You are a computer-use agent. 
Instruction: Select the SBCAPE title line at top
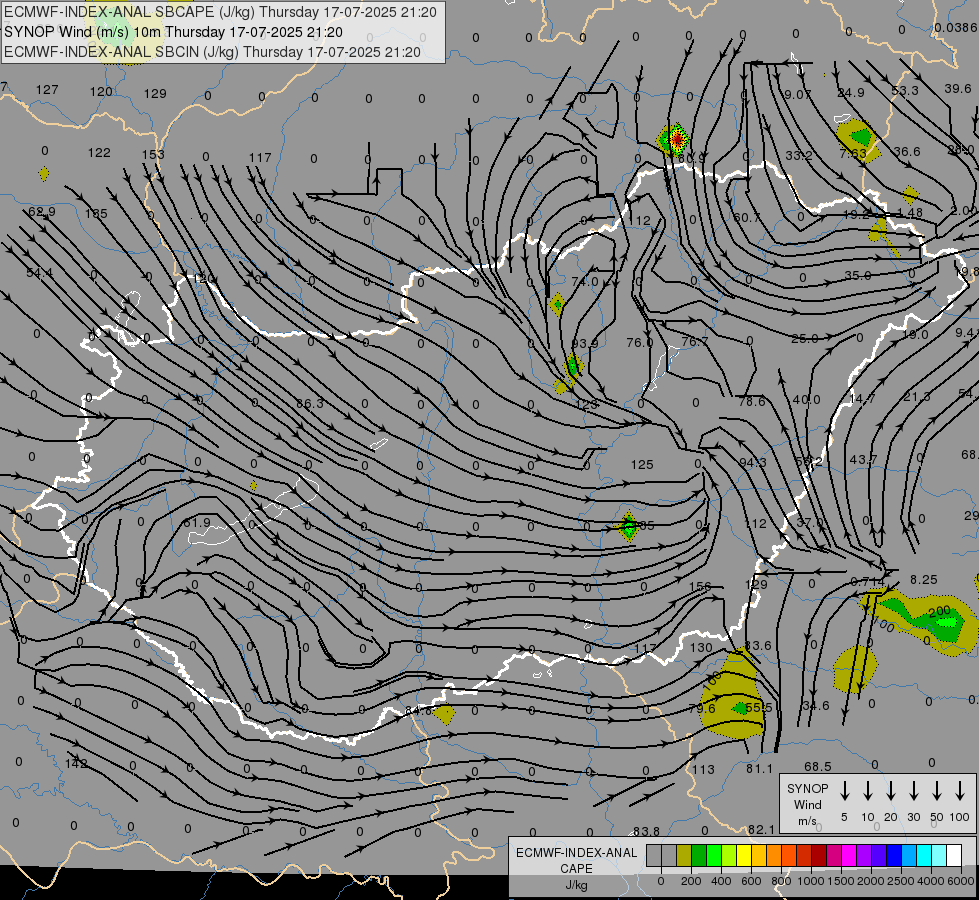(220, 12)
